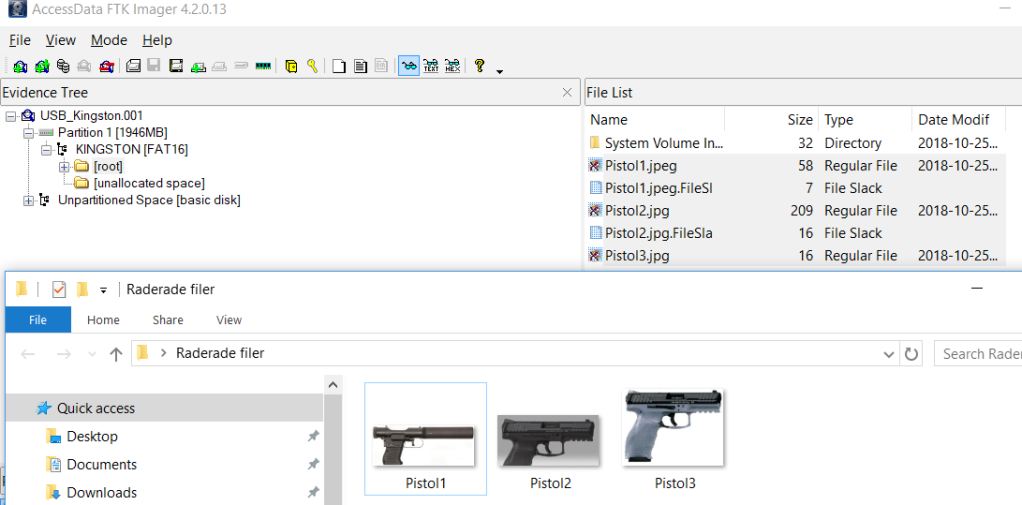Open the Mode menu
This screenshot has height=505, width=1022.
(109, 40)
